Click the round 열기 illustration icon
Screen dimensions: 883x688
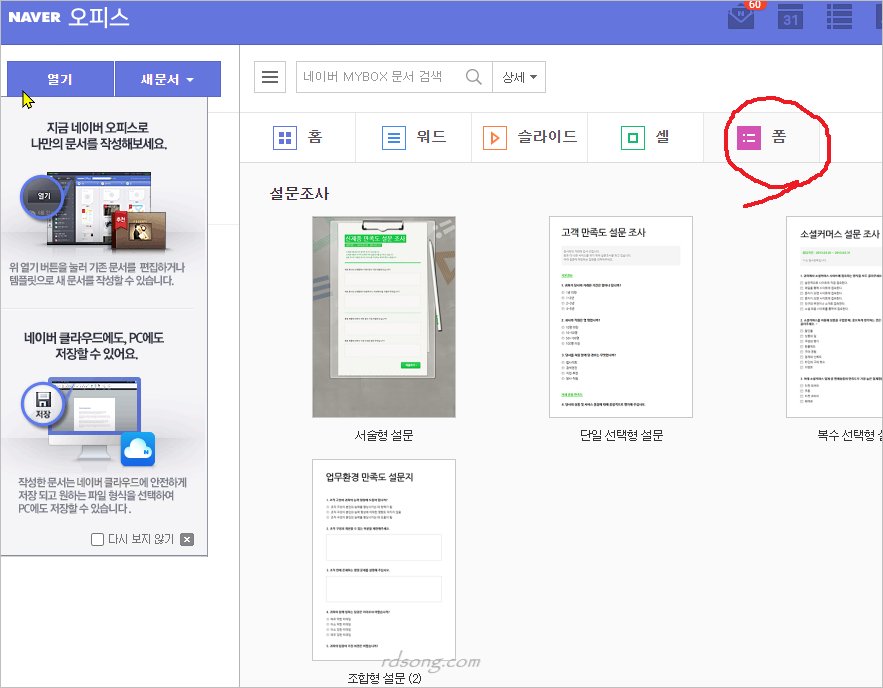coord(44,198)
